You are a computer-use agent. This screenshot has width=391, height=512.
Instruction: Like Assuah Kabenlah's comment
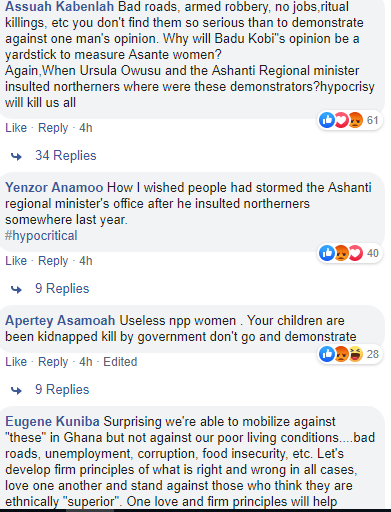[16, 128]
